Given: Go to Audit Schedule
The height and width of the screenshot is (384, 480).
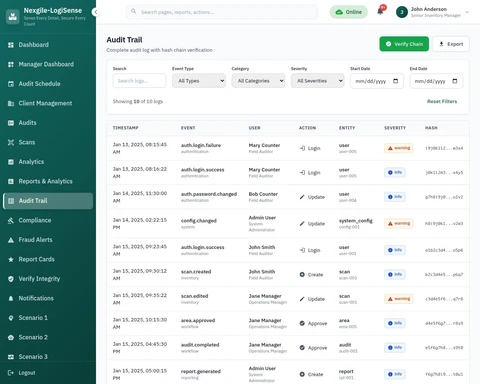Looking at the screenshot, I should [x=48, y=84].
